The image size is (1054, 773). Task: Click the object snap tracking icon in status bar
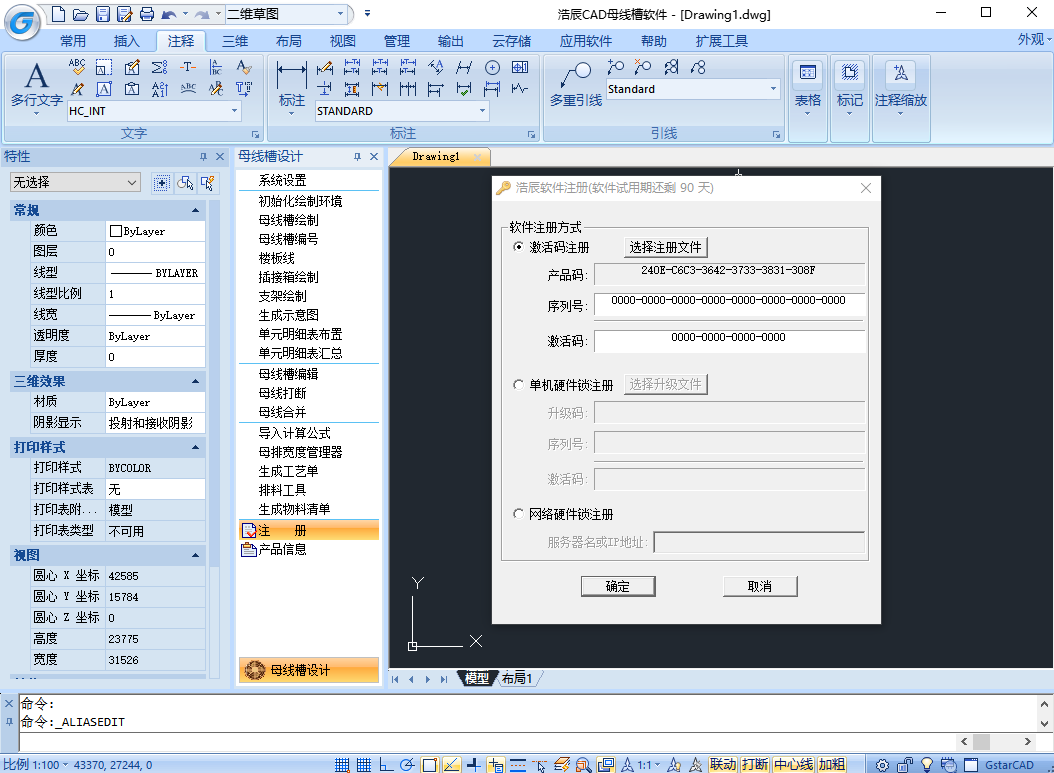point(451,764)
